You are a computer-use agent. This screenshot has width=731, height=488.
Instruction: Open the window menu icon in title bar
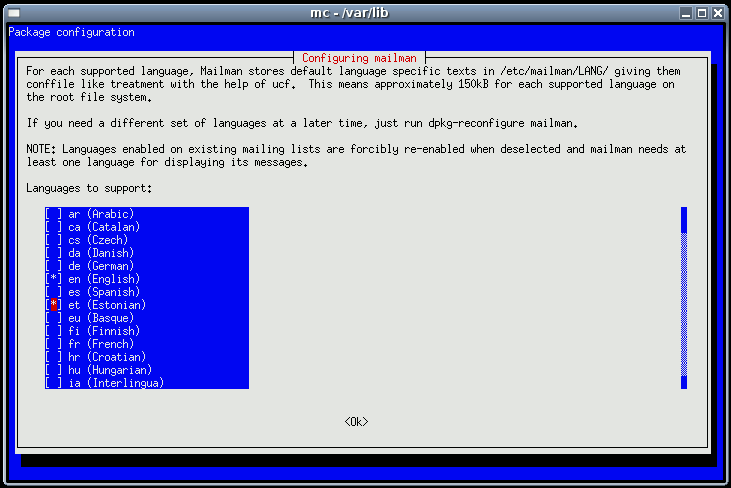click(14, 13)
